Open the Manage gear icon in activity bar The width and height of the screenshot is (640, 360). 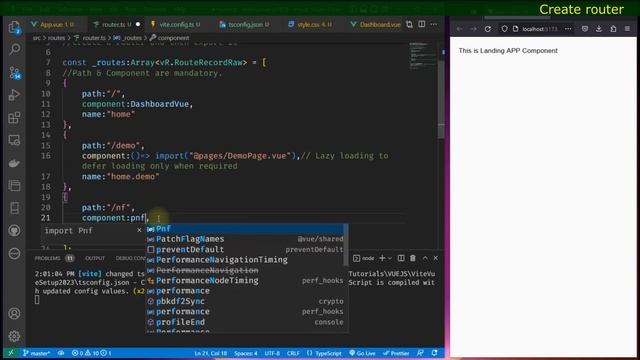tap(14, 336)
